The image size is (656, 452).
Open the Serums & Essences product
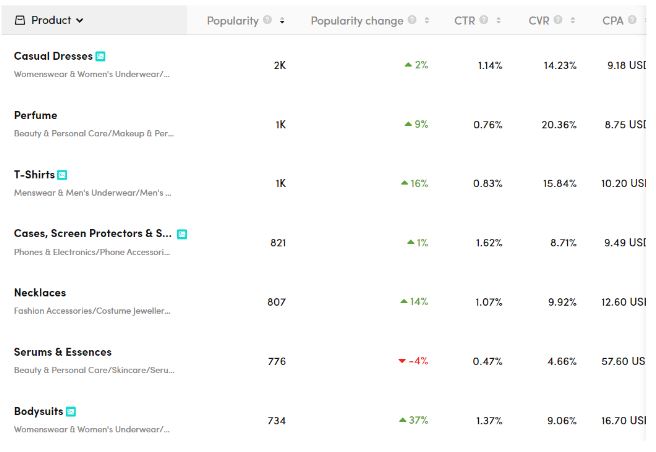62,352
